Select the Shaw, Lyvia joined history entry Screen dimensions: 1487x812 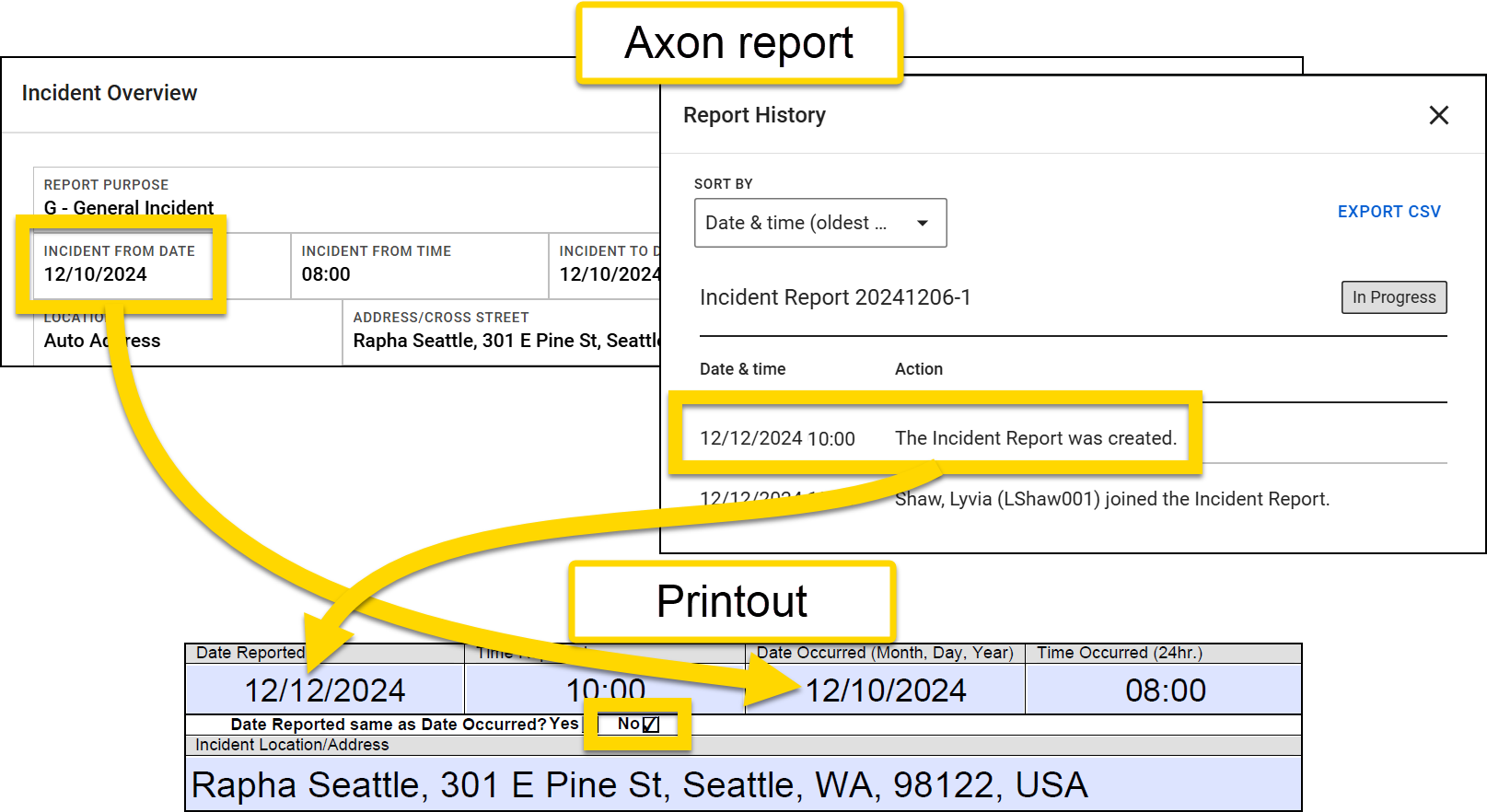(x=1111, y=499)
